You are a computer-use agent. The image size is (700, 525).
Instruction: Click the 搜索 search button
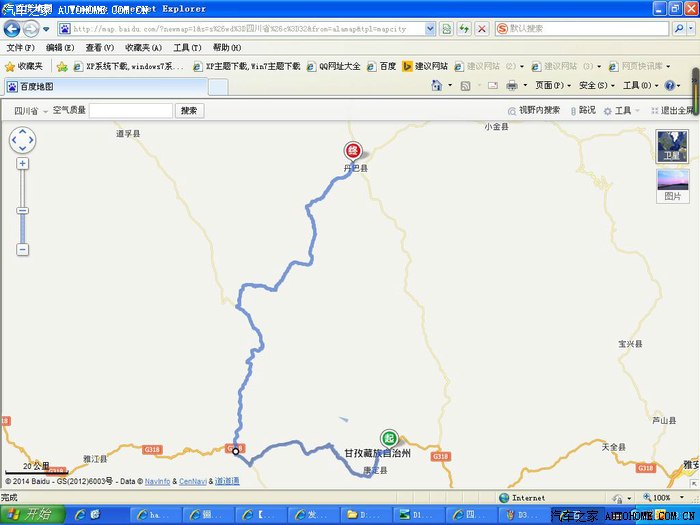188,111
